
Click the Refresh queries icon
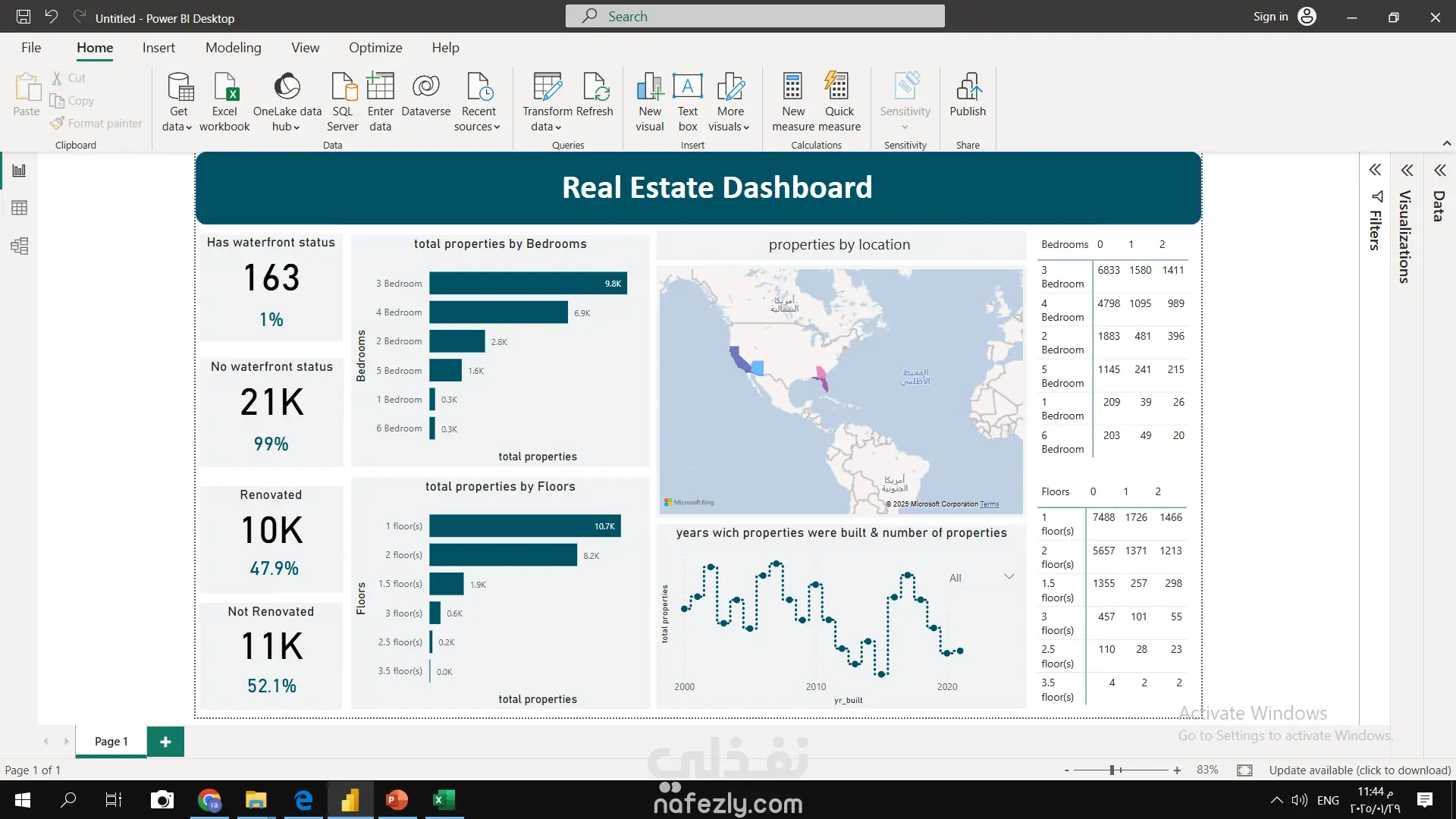point(595,88)
